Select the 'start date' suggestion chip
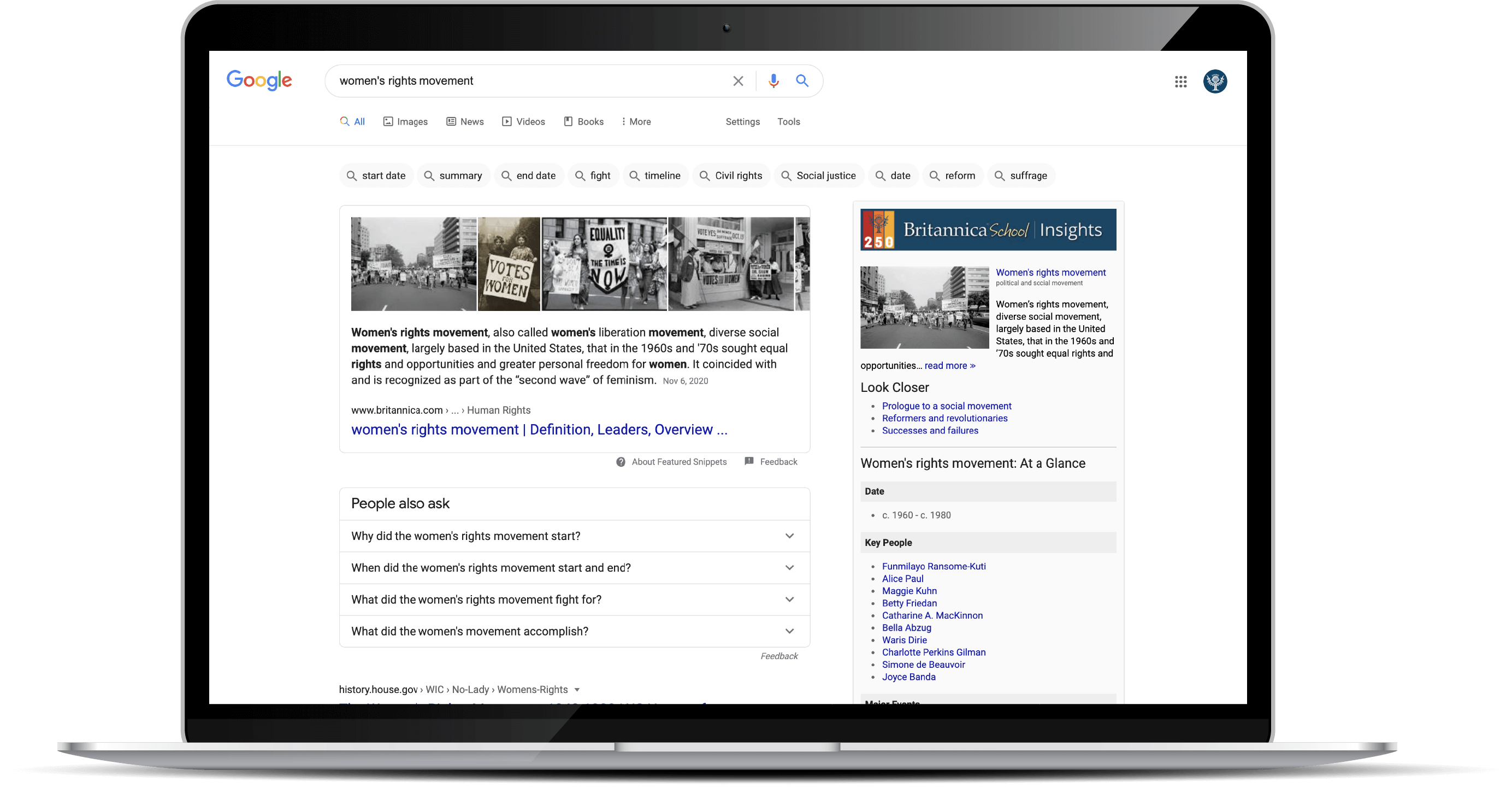The image size is (1512, 793). [376, 175]
